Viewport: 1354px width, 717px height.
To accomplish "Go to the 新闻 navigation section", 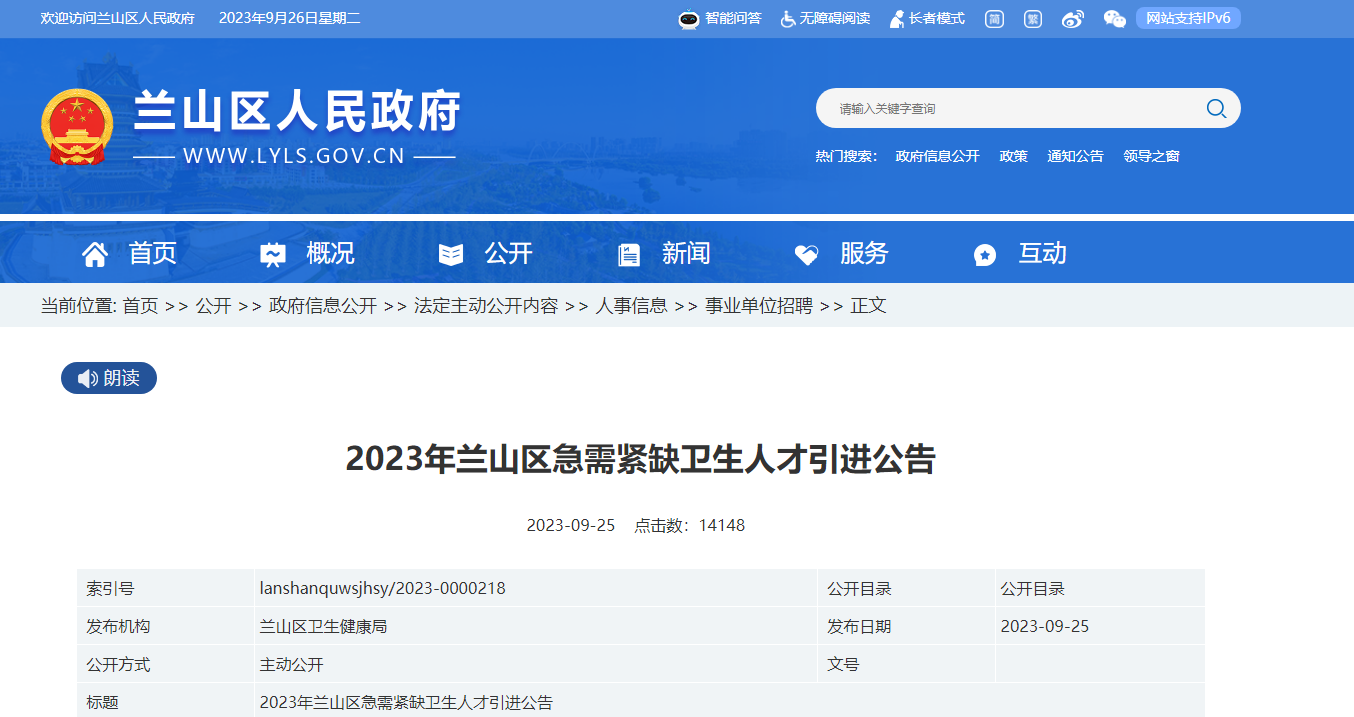I will (x=664, y=254).
